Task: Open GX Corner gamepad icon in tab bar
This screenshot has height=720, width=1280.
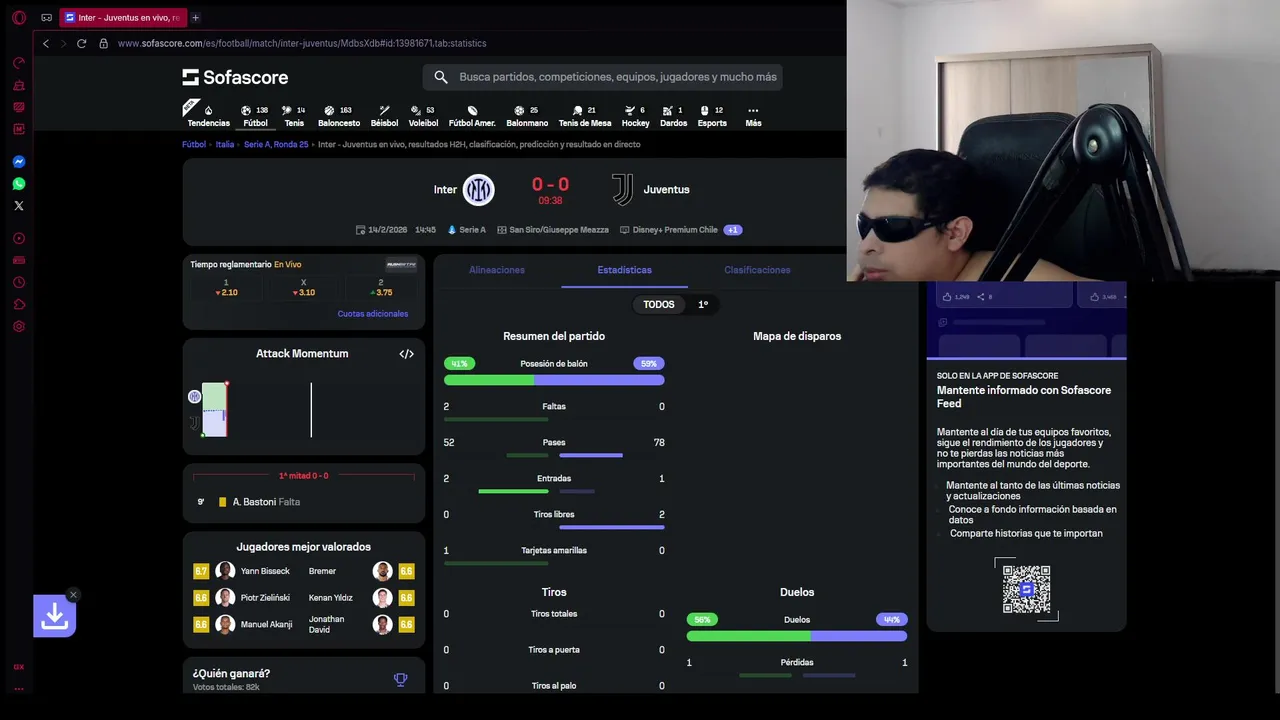Action: (46, 17)
